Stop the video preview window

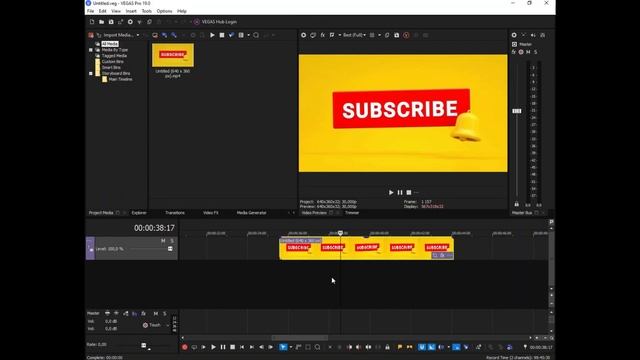coord(409,192)
